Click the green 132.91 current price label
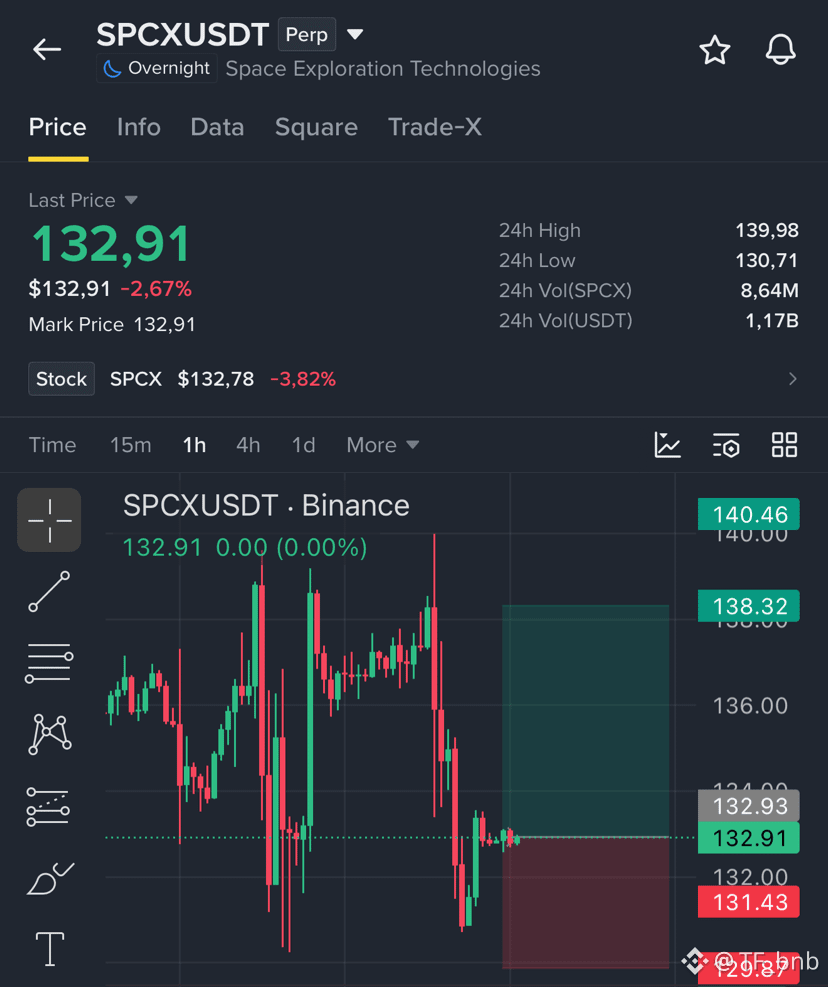This screenshot has height=987, width=828. [749, 838]
